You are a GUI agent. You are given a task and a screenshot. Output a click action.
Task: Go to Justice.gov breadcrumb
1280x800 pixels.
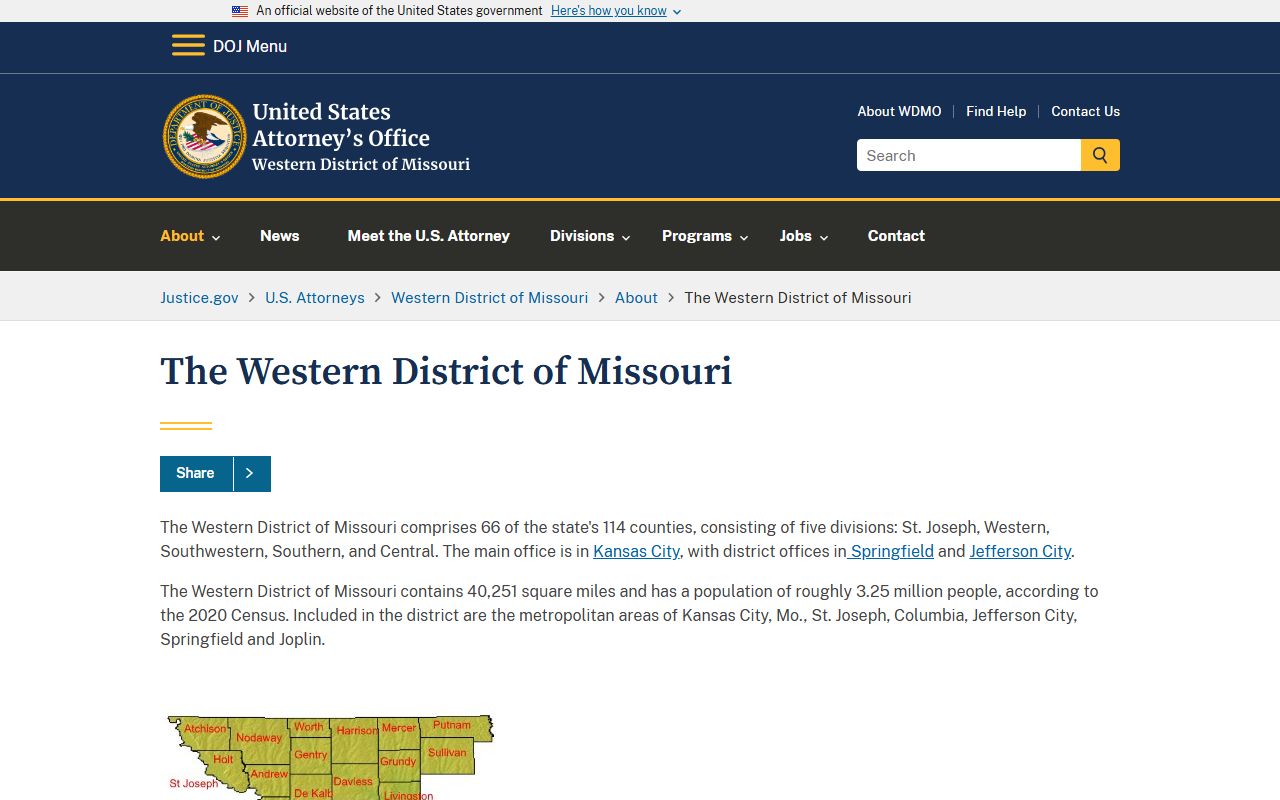click(x=199, y=297)
